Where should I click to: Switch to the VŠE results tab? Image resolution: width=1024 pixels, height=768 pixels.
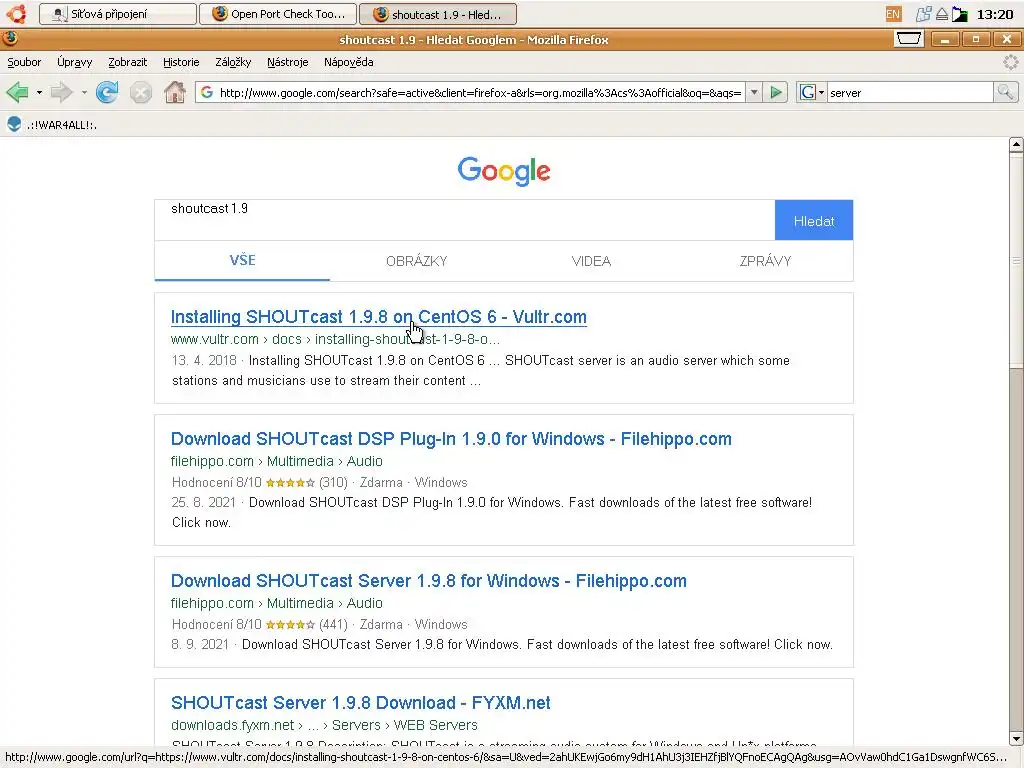point(242,261)
